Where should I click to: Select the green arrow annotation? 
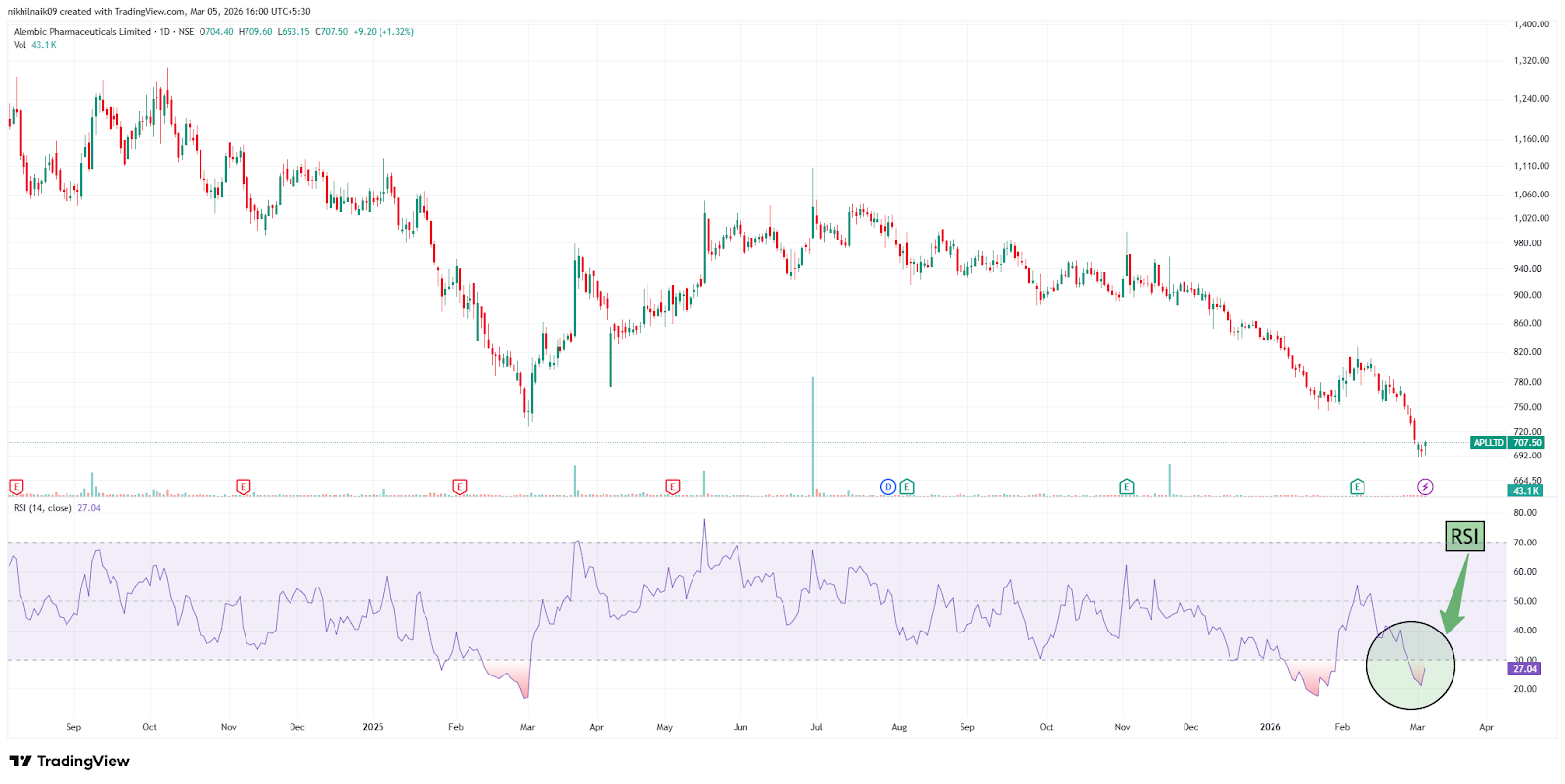[x=1455, y=596]
